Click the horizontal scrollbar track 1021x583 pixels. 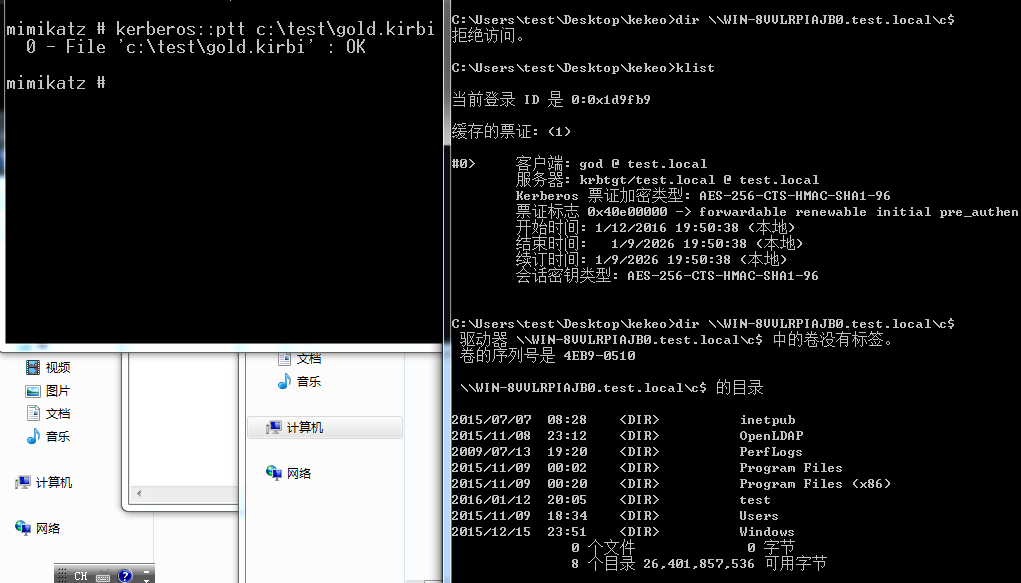tap(191, 494)
